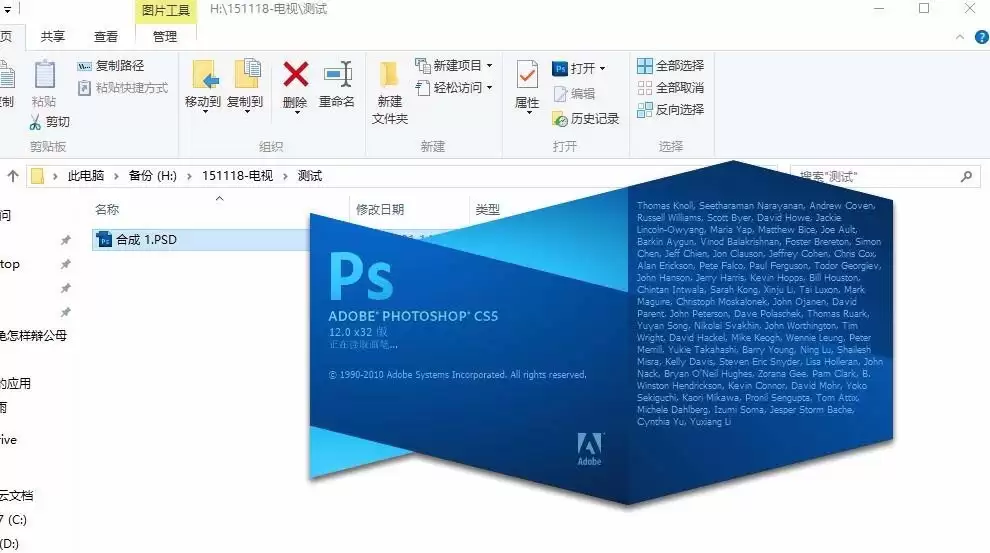The image size is (990, 553).
Task: Expand the New item (新建项目) dropdown
Action: [x=489, y=66]
